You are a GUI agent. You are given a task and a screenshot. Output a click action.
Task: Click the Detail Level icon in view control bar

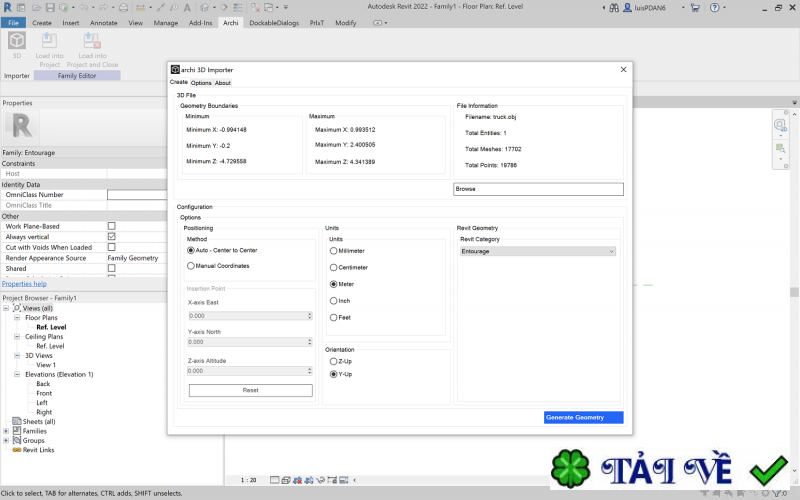(274, 480)
